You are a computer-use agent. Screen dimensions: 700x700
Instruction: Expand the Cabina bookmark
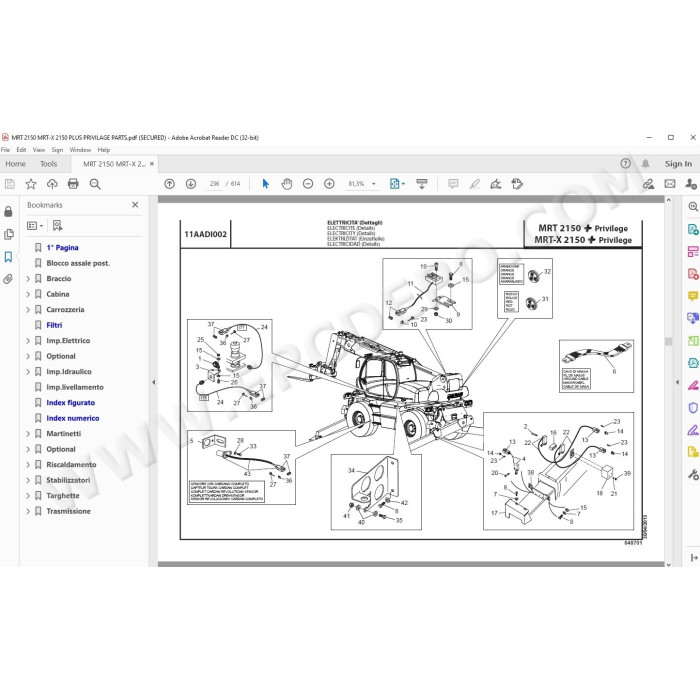pos(28,295)
